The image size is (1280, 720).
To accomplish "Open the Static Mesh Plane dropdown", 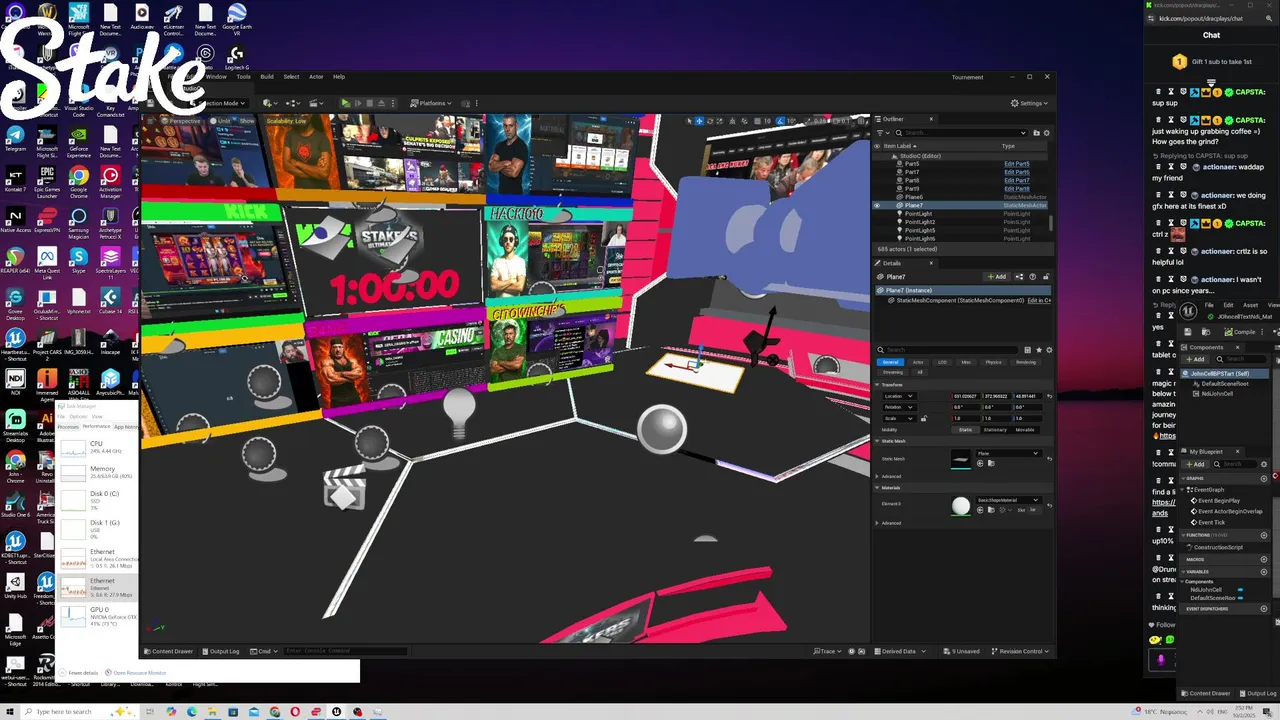I will pyautogui.click(x=1009, y=453).
